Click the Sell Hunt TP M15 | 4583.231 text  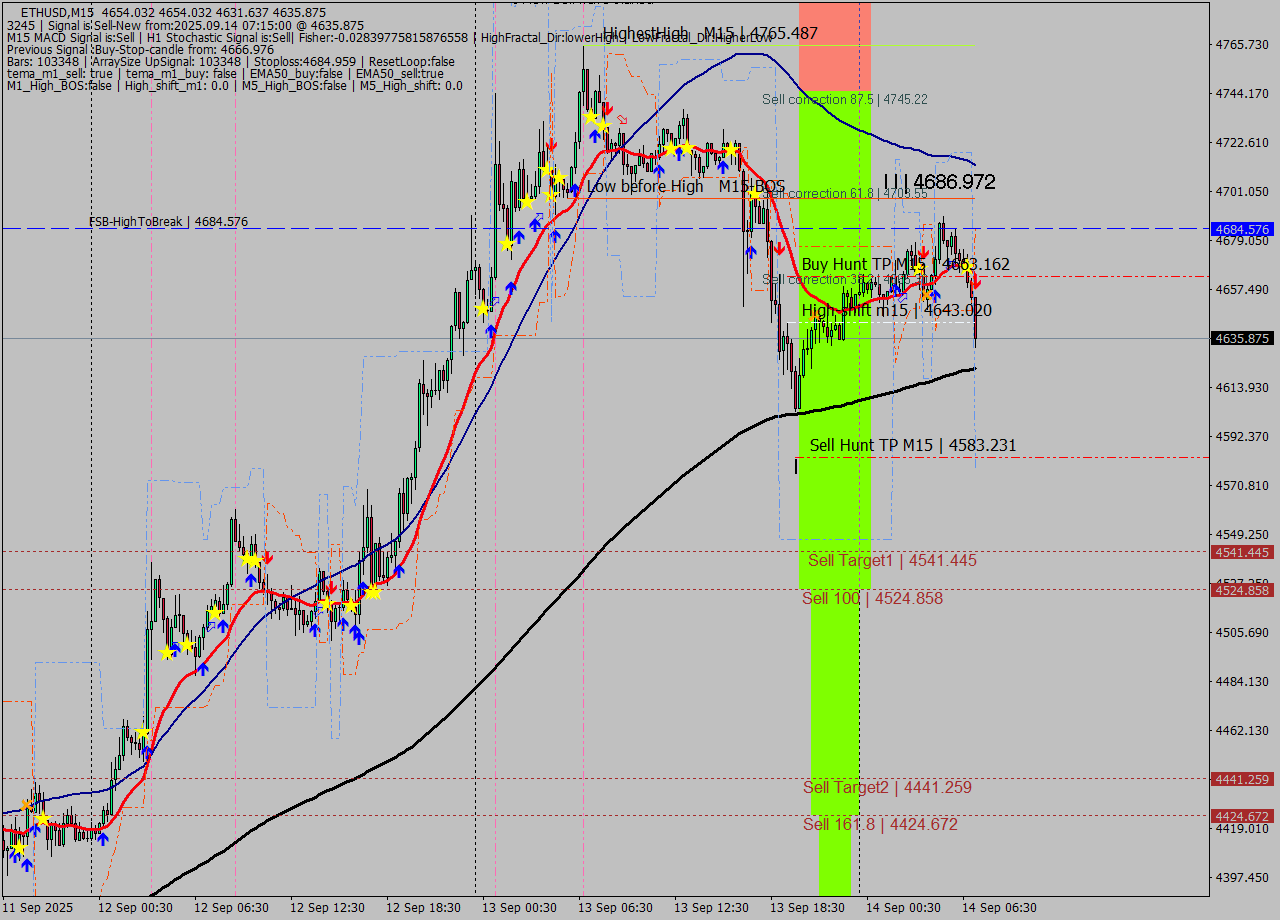click(x=915, y=445)
